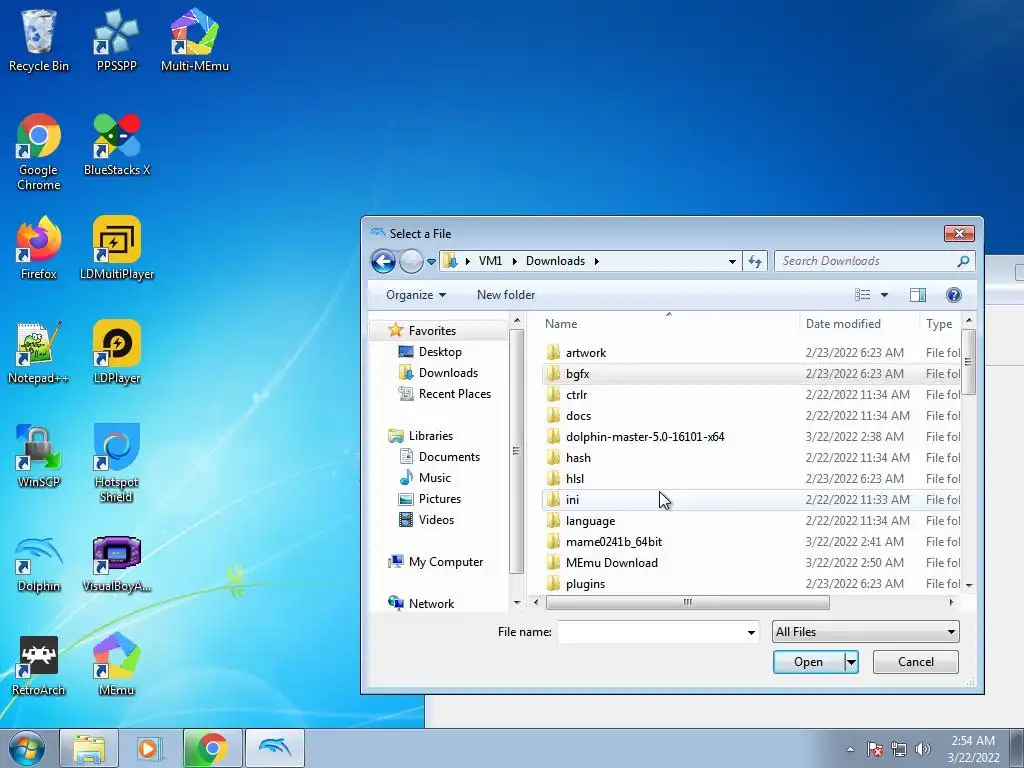Viewport: 1024px width, 768px height.
Task: Open the Windows Start menu
Action: 27,748
